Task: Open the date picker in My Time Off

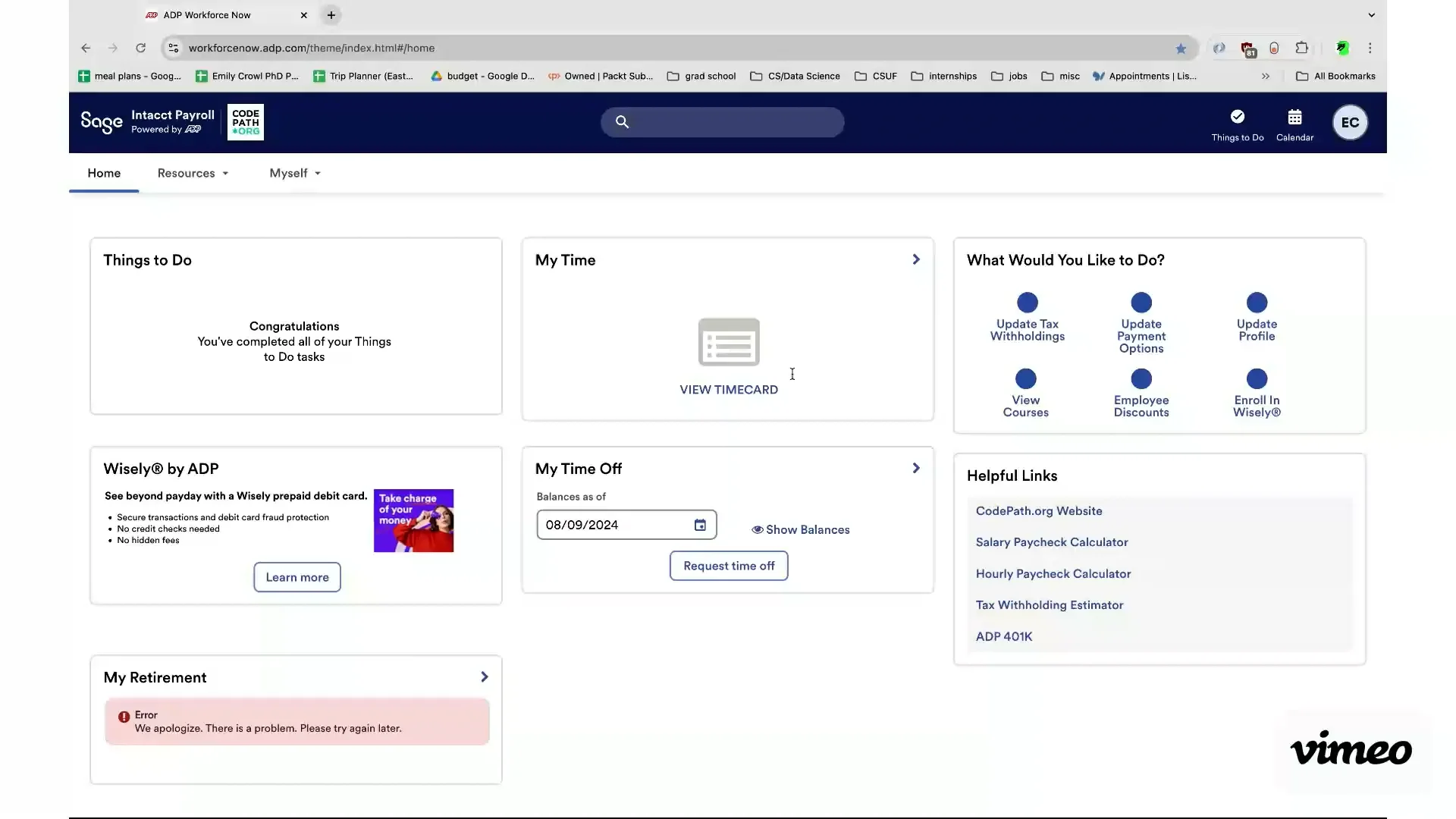Action: pos(701,524)
